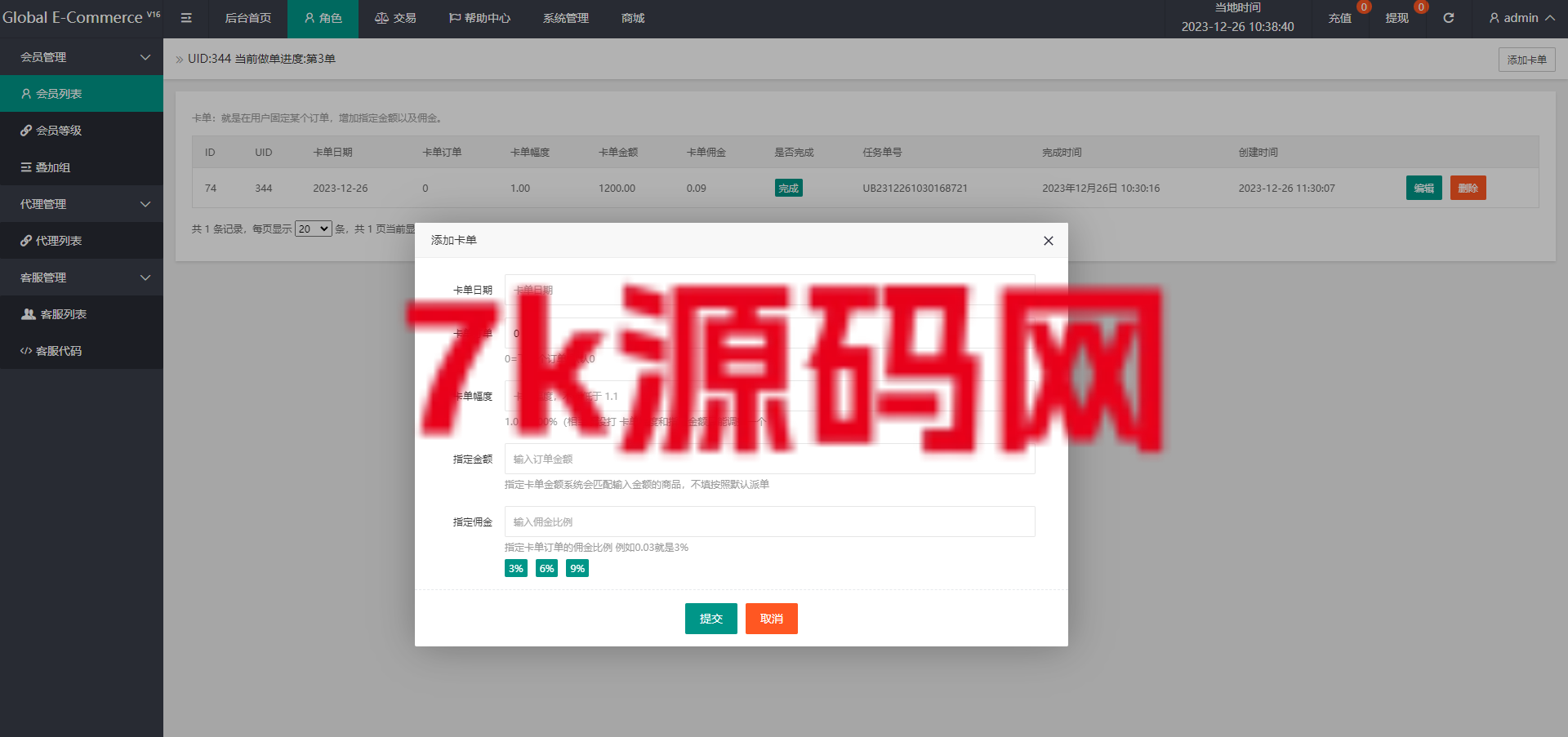The height and width of the screenshot is (737, 1568).
Task: Select 会员列表 in the sidebar
Action: coord(82,94)
